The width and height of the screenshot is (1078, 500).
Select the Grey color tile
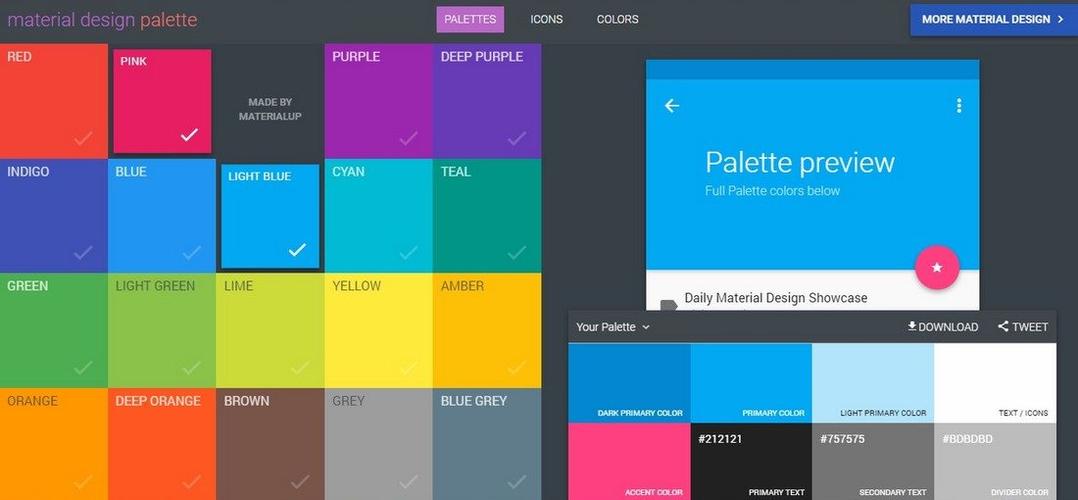[379, 444]
